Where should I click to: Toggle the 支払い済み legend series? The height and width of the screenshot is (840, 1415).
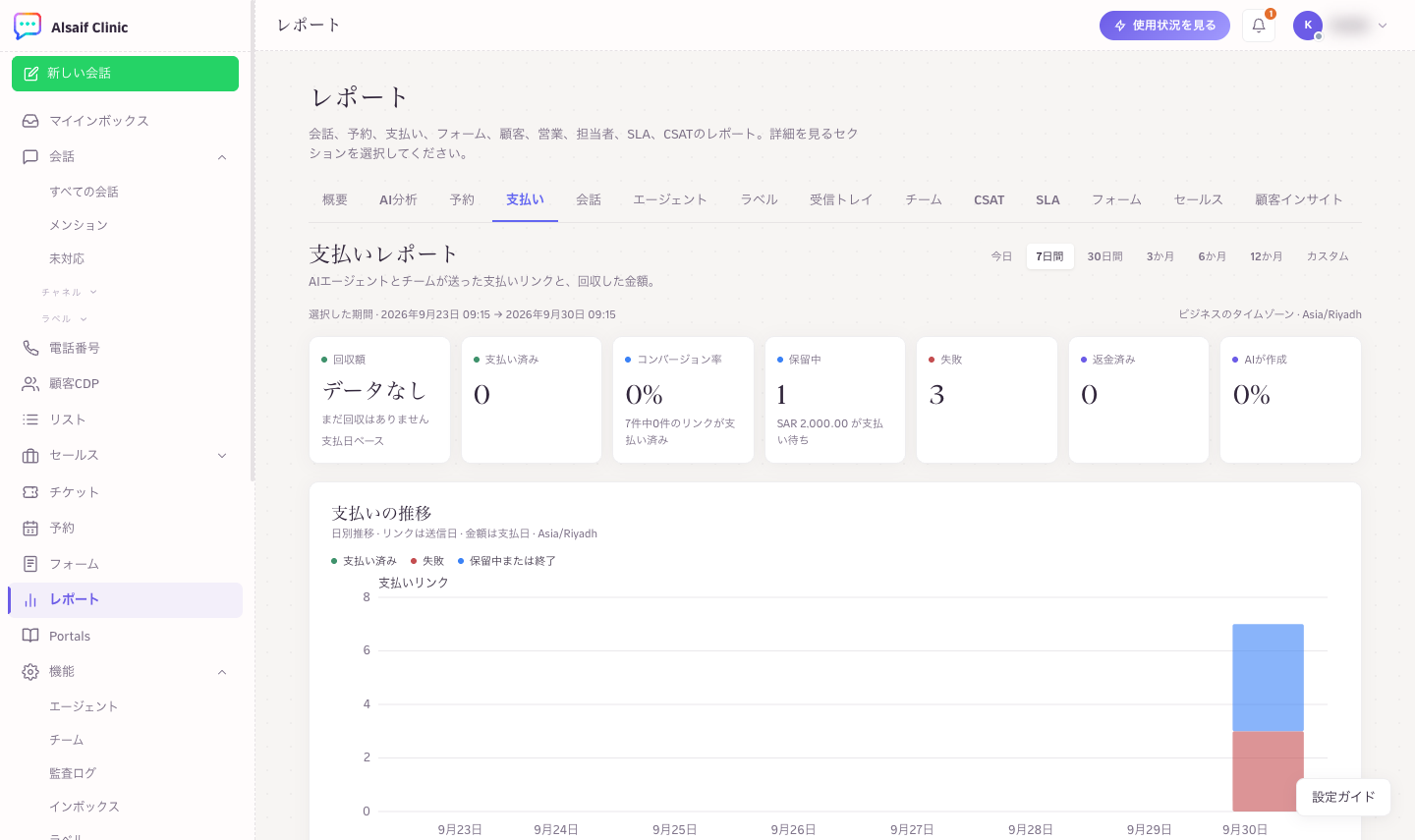[364, 561]
